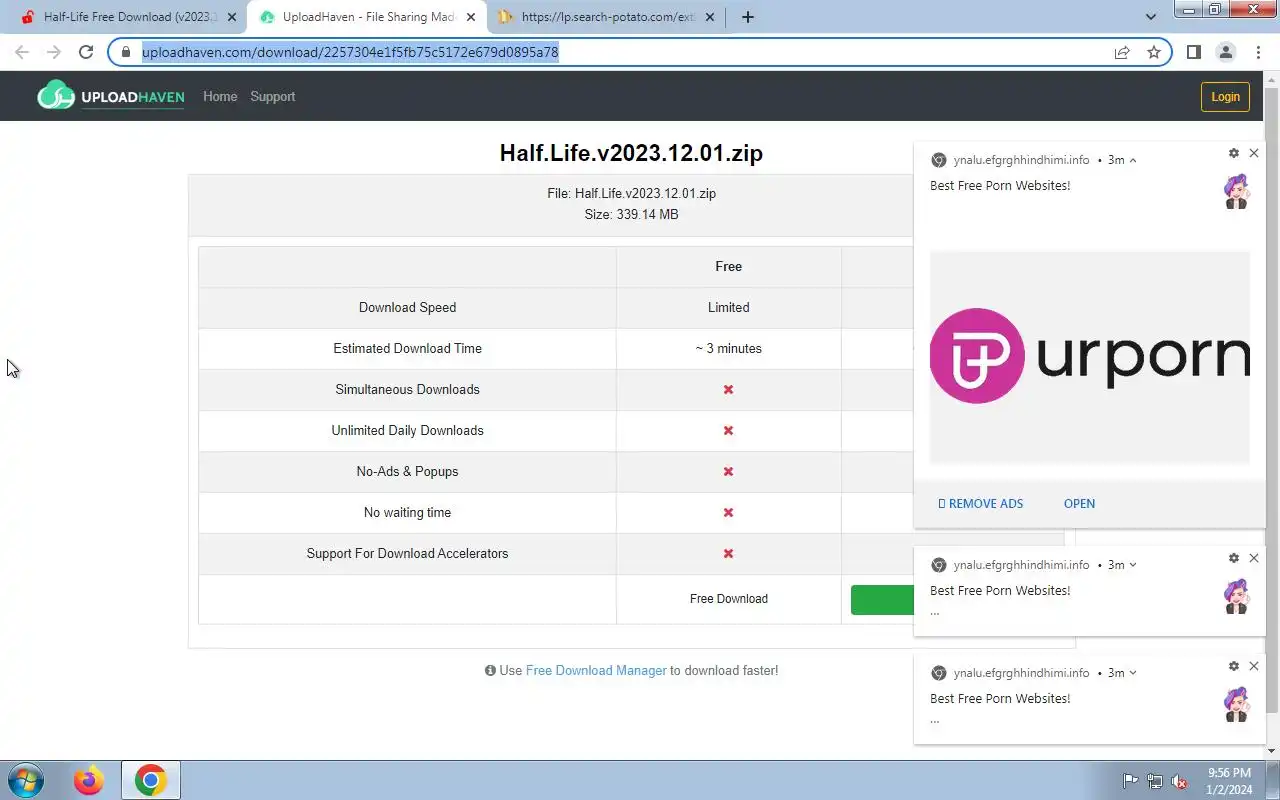
Task: Open settings gear on third notification
Action: (x=1234, y=666)
